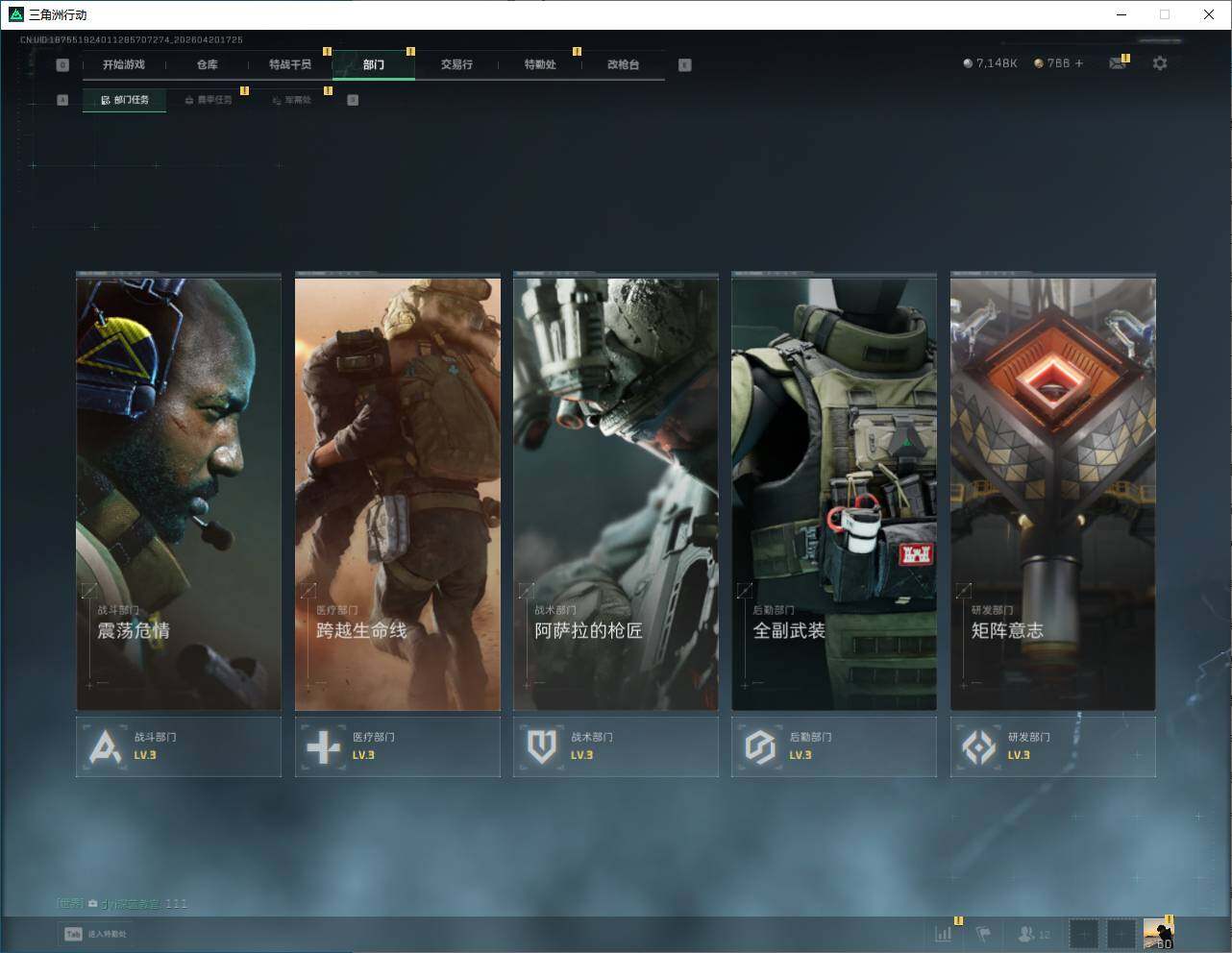
Task: Open the sub-tab right of 部门任务
Action: click(209, 100)
